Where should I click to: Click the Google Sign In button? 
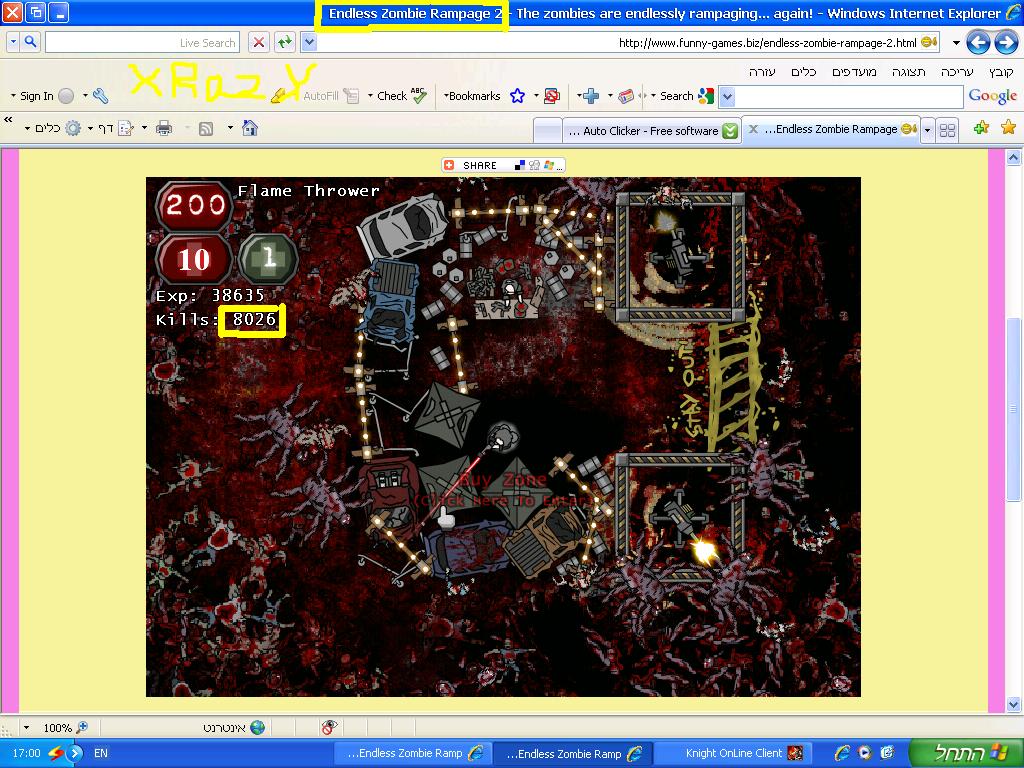point(46,96)
